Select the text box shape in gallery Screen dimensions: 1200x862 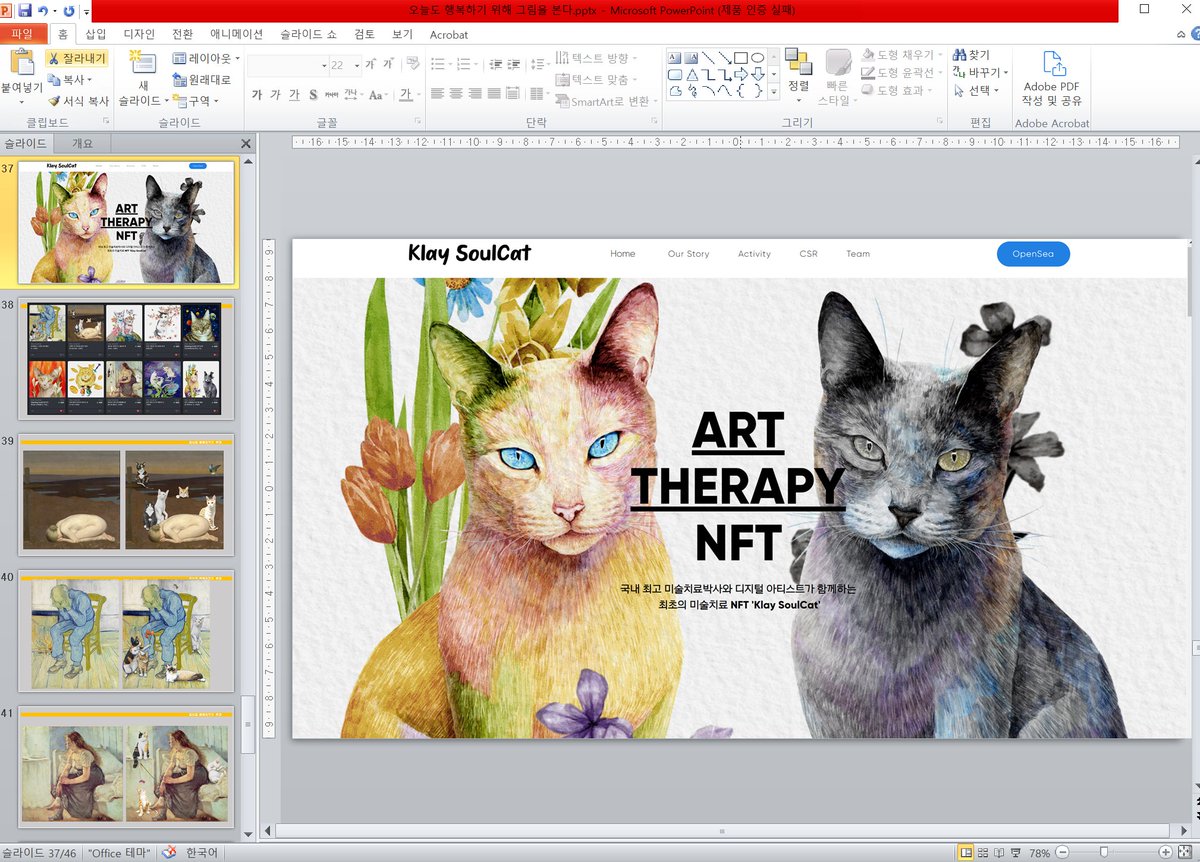point(675,58)
